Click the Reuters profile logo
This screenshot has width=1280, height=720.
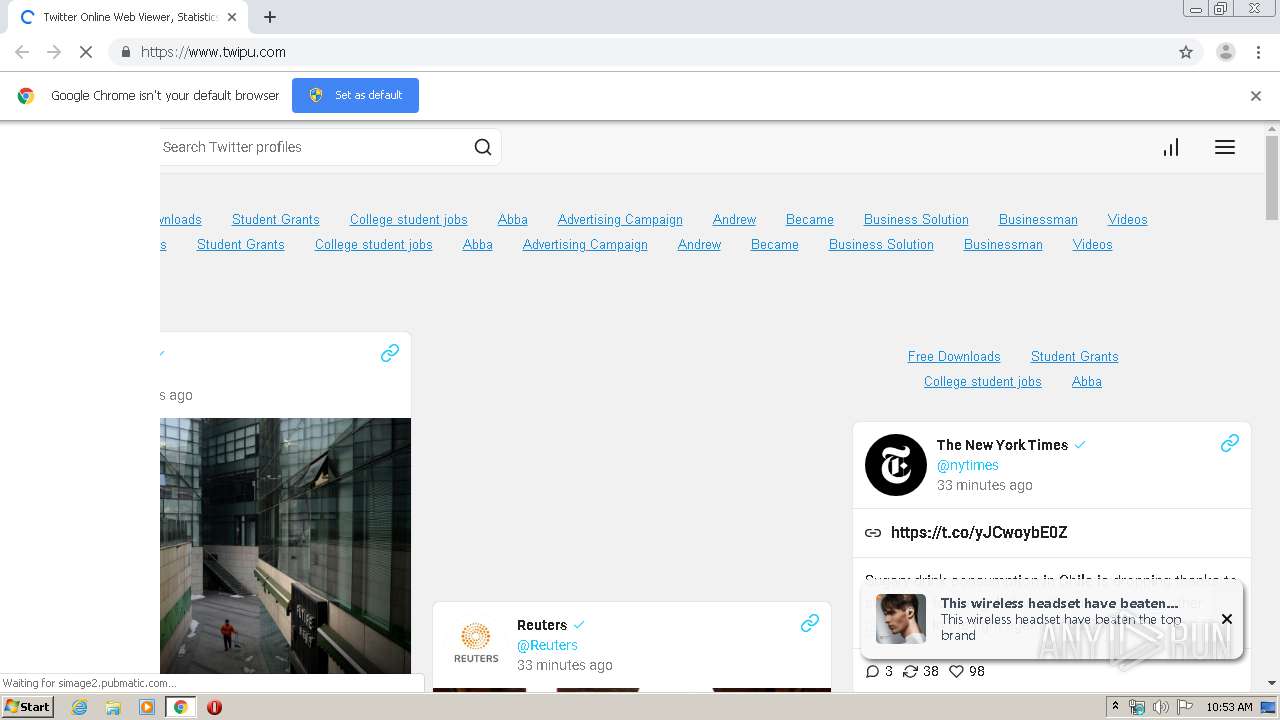point(476,643)
